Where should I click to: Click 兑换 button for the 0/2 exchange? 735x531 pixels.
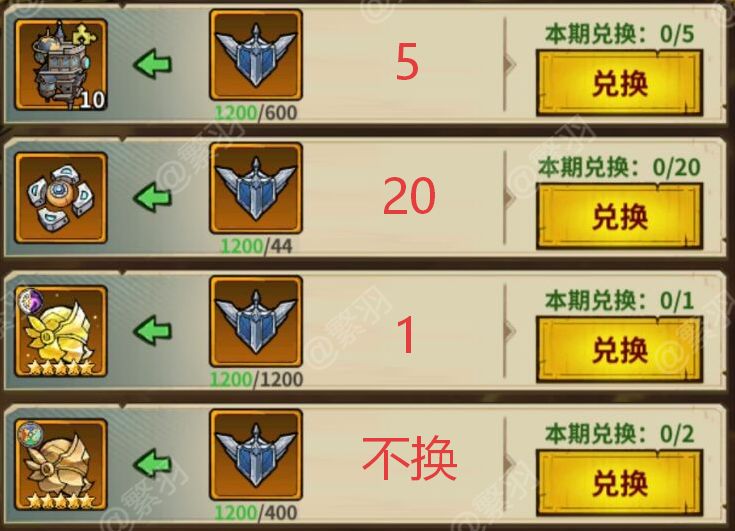(x=619, y=483)
